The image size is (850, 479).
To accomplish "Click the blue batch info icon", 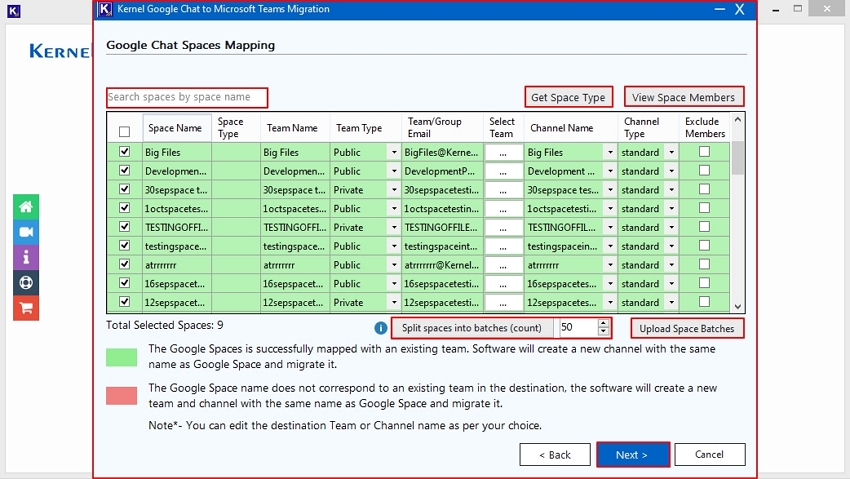I will tap(381, 328).
